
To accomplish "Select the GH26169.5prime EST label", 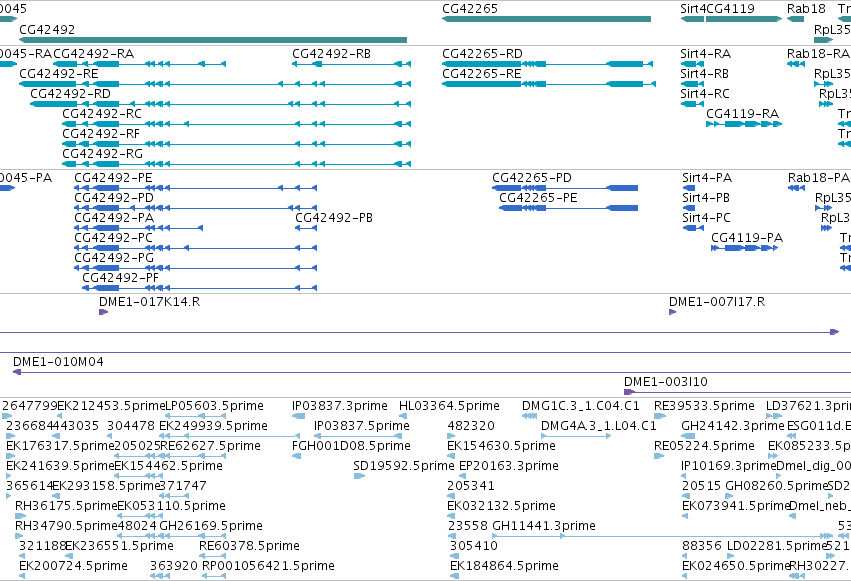I will [x=211, y=527].
